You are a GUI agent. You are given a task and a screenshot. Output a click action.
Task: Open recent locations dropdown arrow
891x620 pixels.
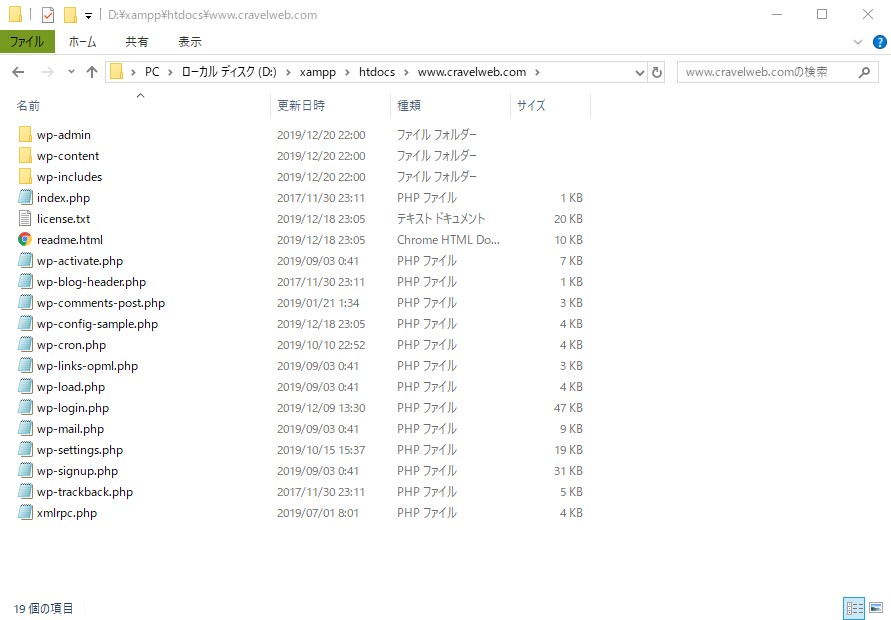click(71, 72)
